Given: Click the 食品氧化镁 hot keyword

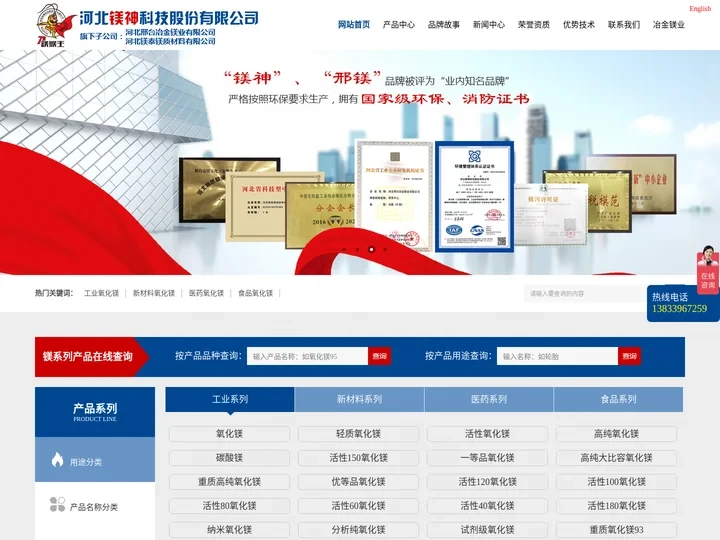Looking at the screenshot, I should [x=255, y=293].
